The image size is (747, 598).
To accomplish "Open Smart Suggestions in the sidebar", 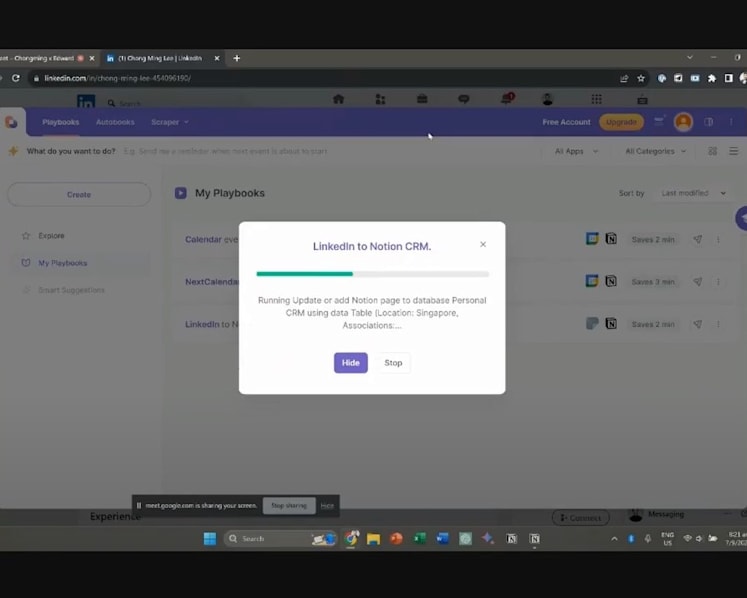I will (x=71, y=290).
